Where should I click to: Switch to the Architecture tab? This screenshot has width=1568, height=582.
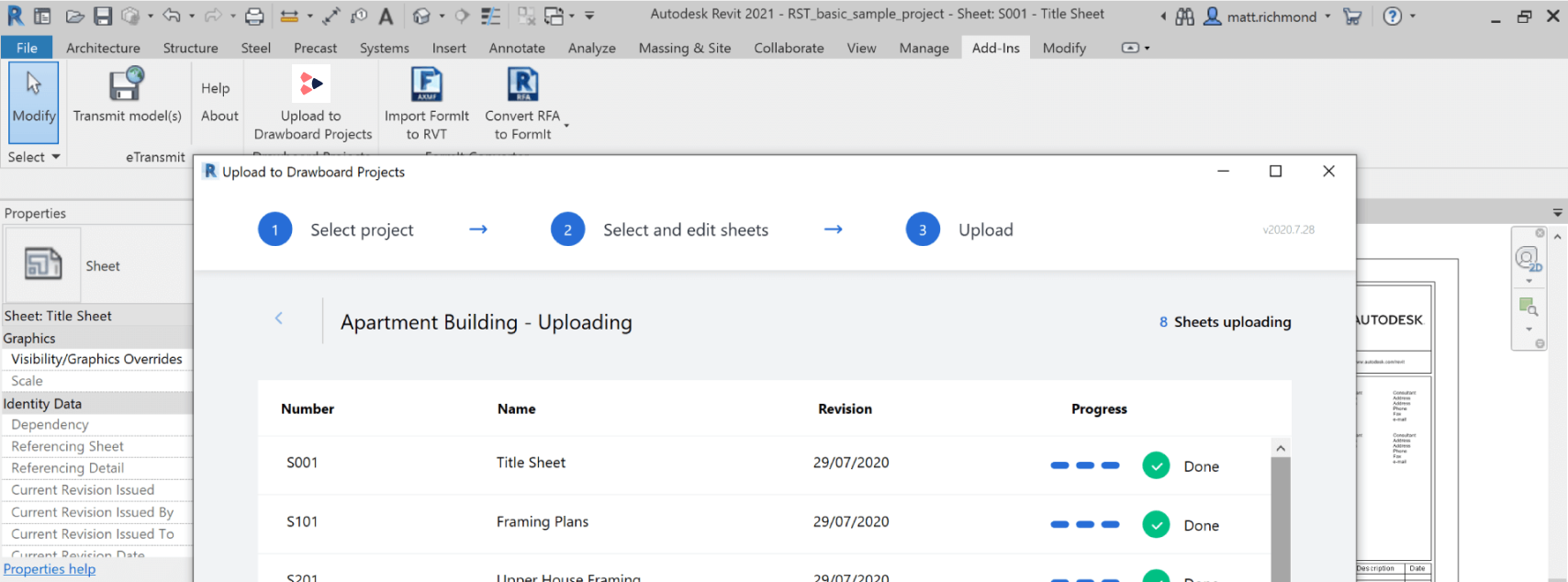pyautogui.click(x=103, y=48)
